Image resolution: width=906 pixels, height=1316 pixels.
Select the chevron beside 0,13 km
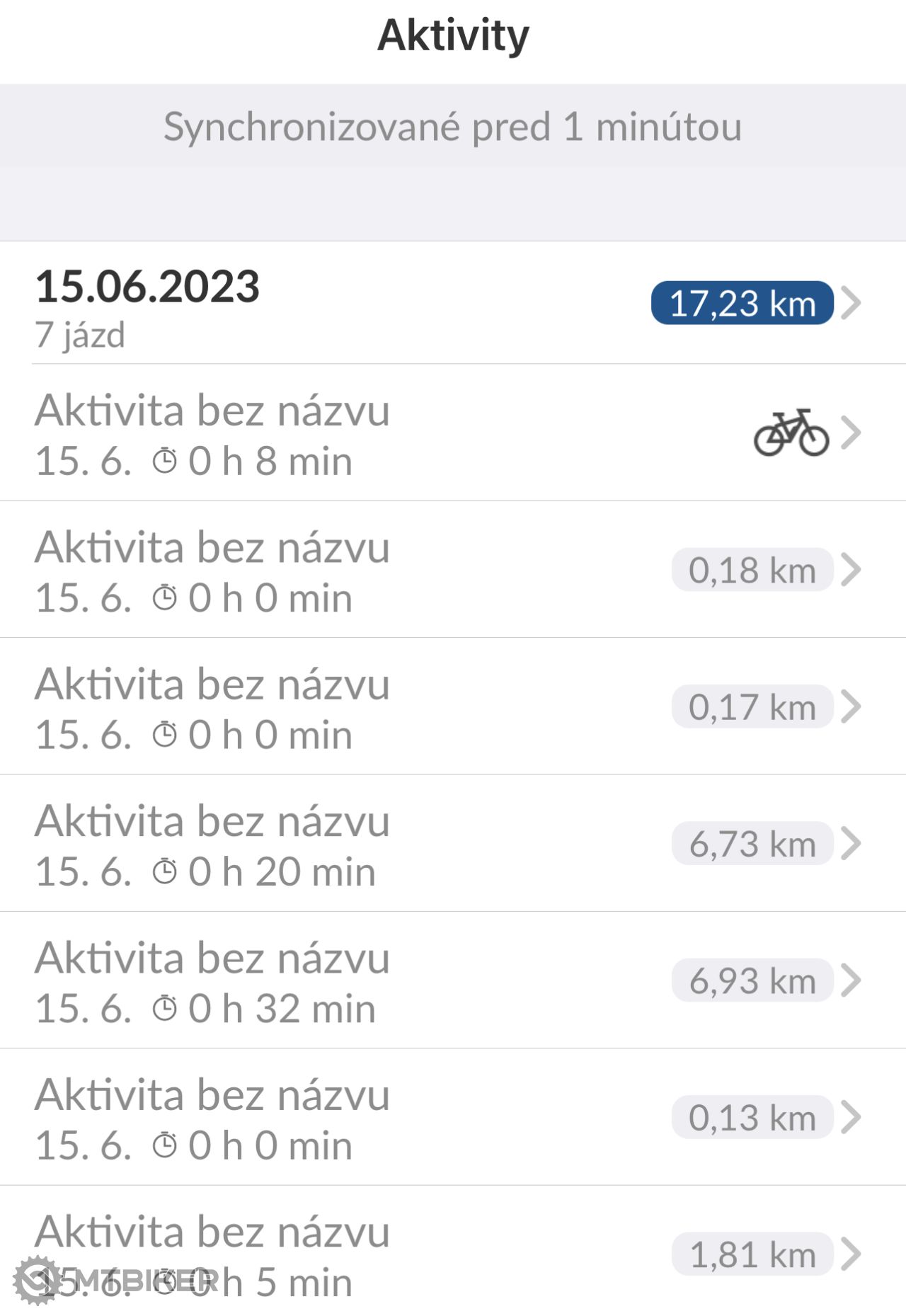coord(851,1117)
